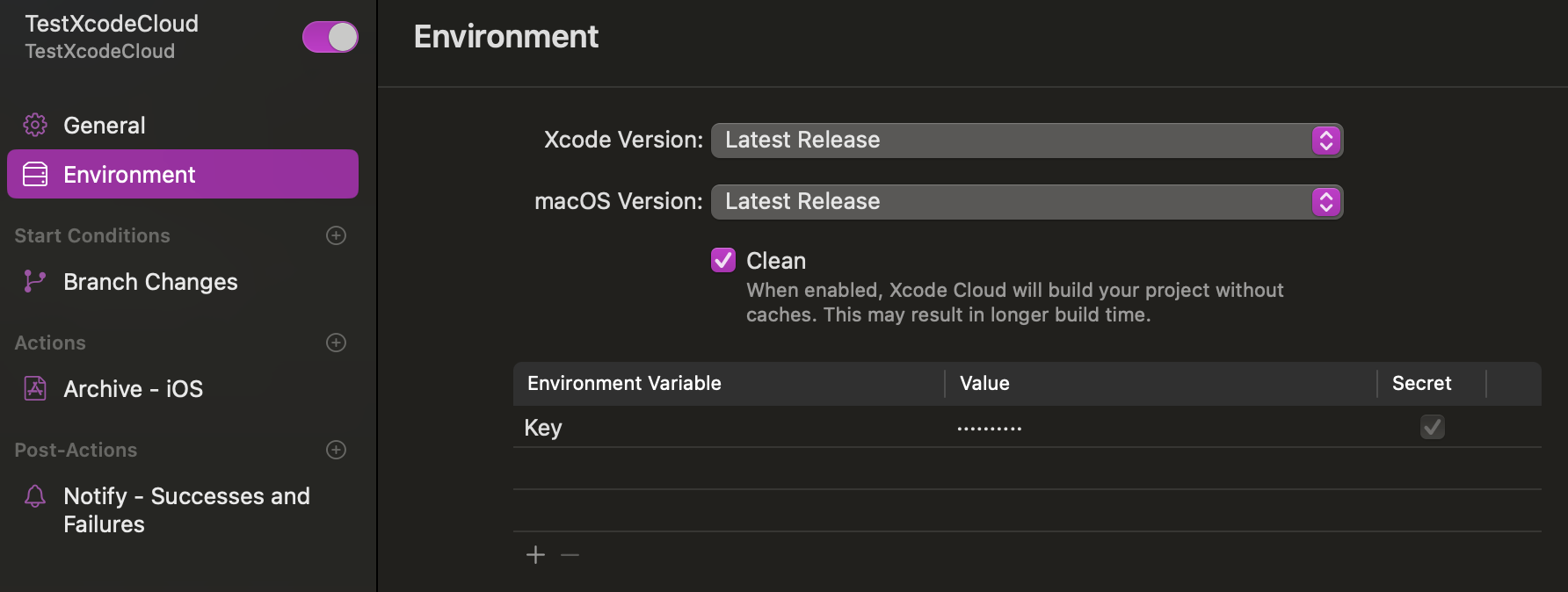
Task: Select the Branch Changes start condition
Action: point(150,282)
